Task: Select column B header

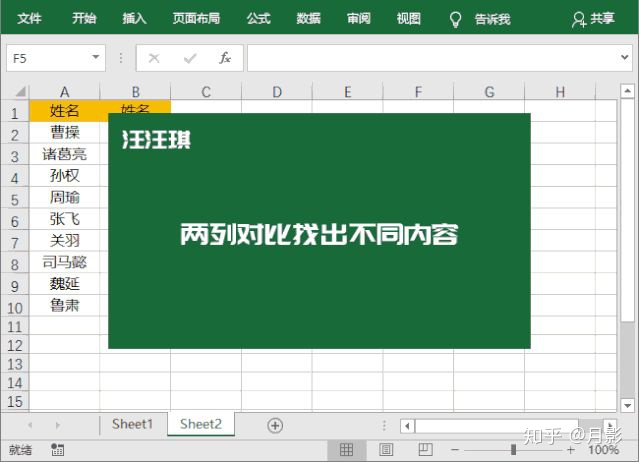Action: [x=135, y=92]
